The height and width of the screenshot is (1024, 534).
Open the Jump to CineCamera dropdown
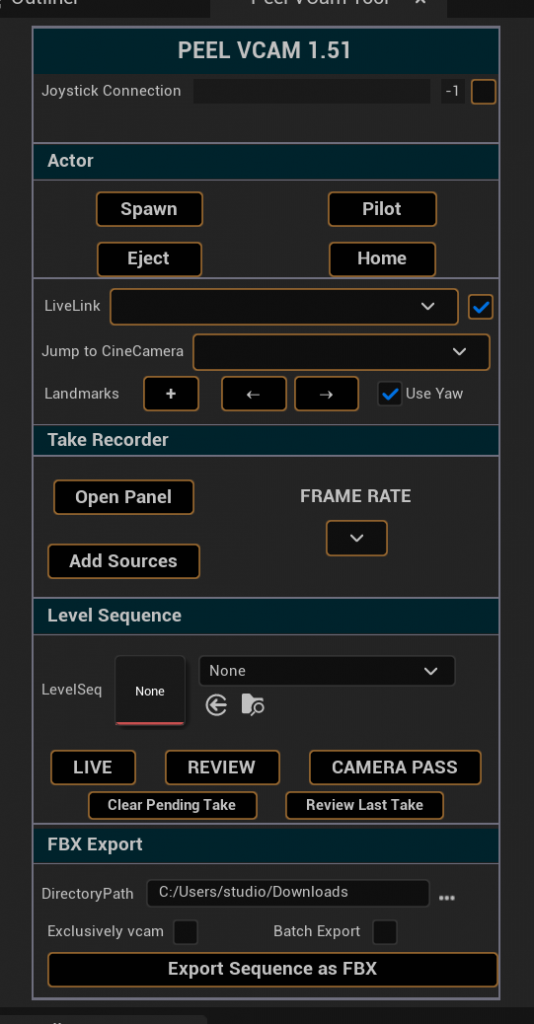(x=341, y=352)
